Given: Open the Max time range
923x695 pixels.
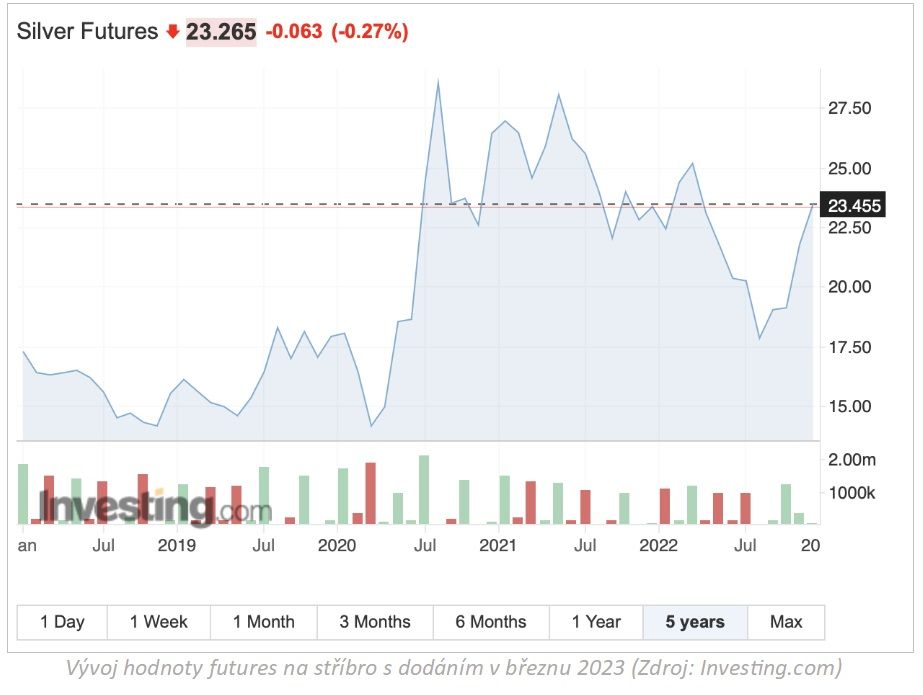Looking at the screenshot, I should pos(786,622).
